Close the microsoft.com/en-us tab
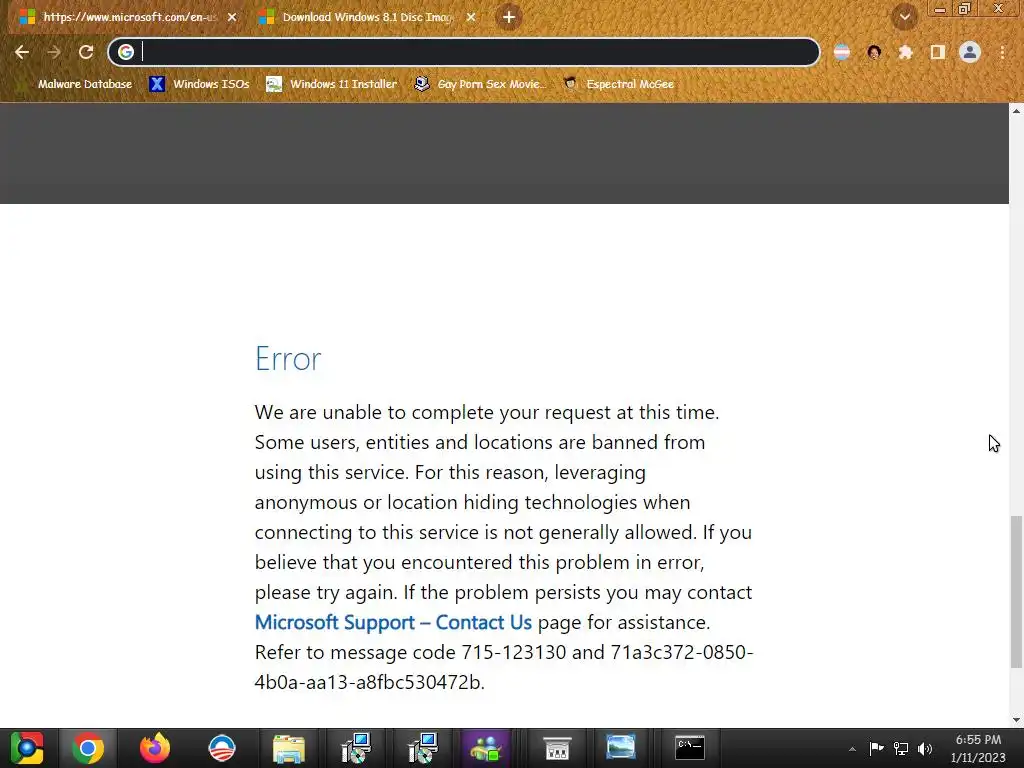1024x768 pixels. click(232, 18)
